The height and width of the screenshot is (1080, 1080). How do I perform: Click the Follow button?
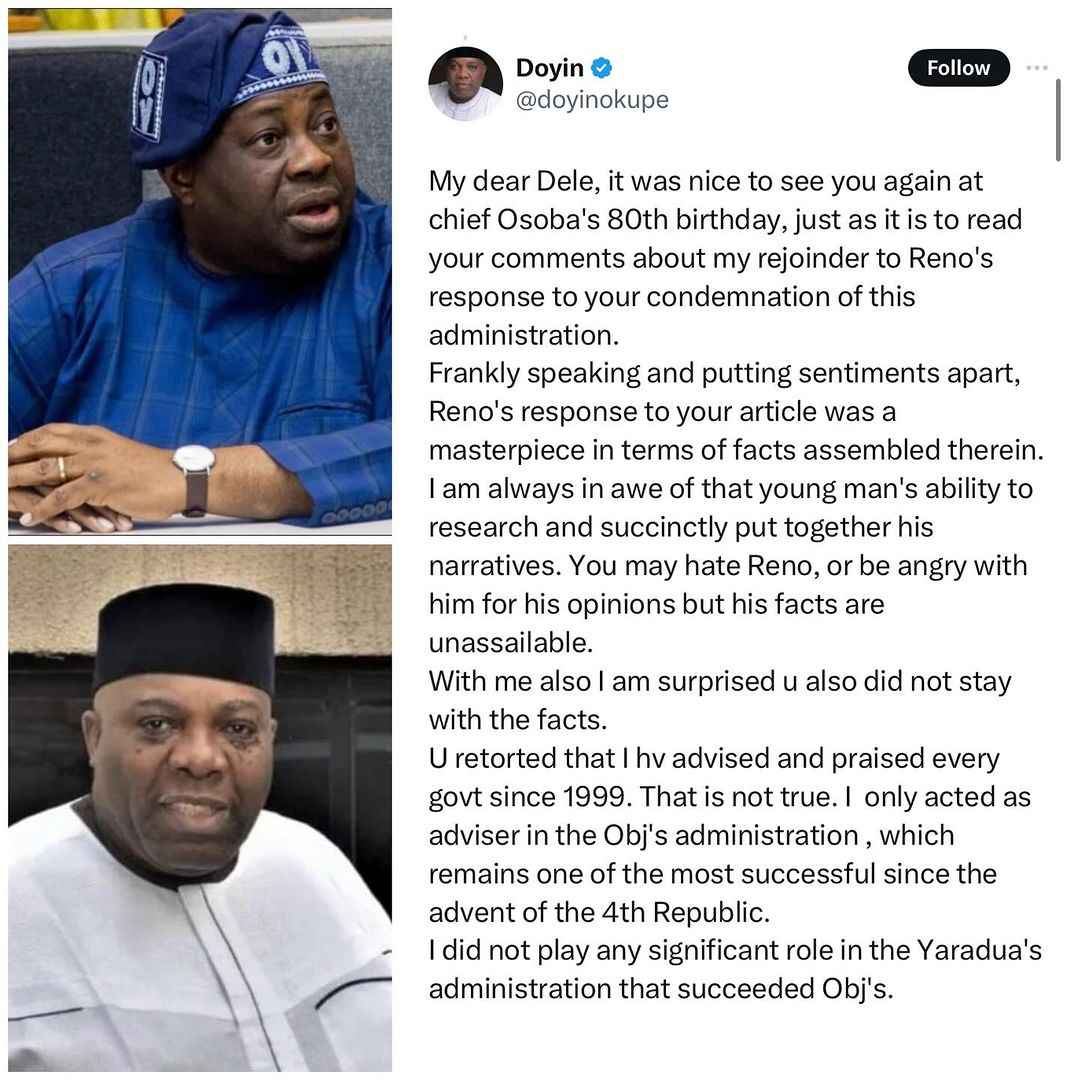[x=958, y=68]
